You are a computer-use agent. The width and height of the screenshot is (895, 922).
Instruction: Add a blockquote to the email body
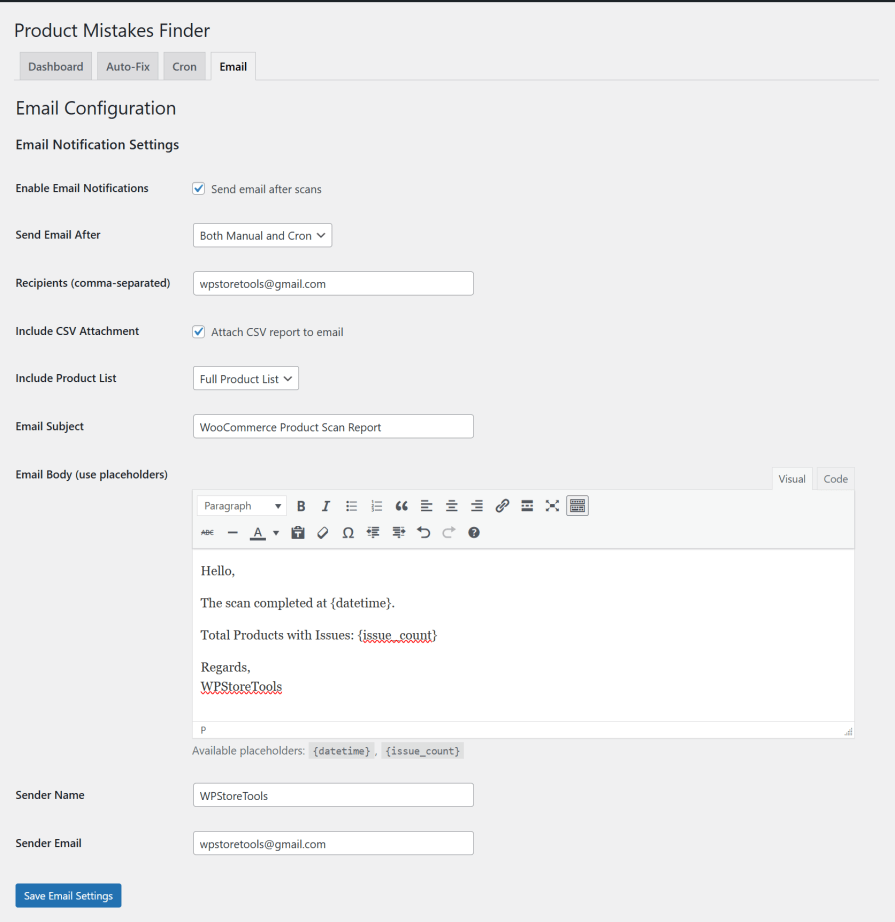(x=402, y=506)
